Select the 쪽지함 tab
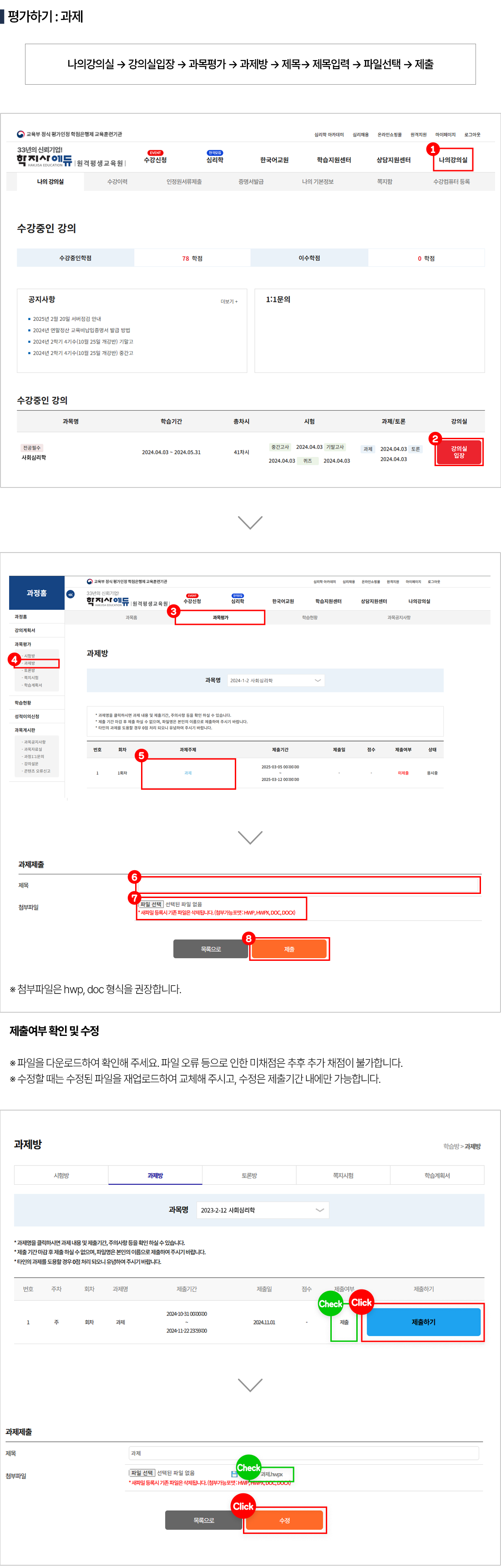Viewport: 501px width, 1568px height. coord(385,182)
